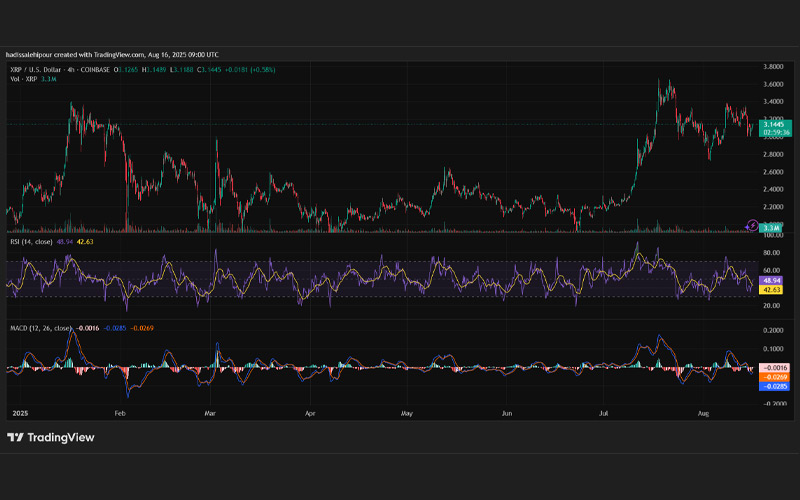800x500 pixels.
Task: Click the pink -0.0016 histogram label on the axis
Action: click(774, 367)
